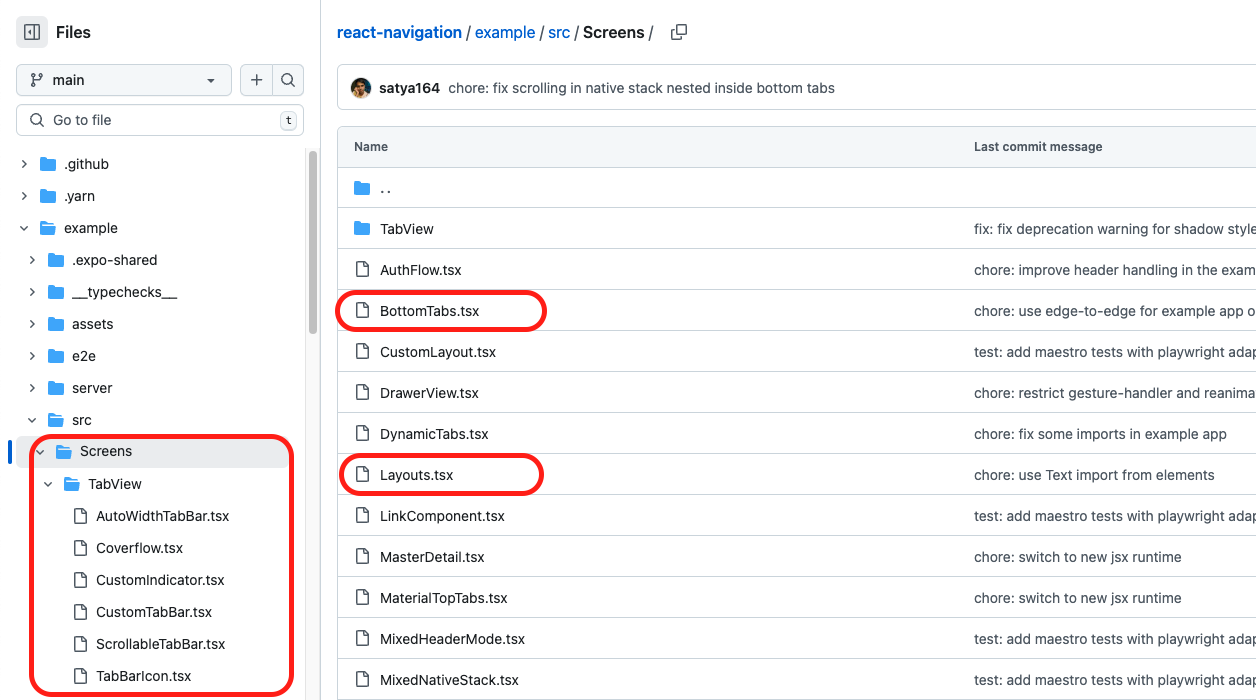Screen dimensions: 1256x700
Task: Expand the .expo-shared folder chevron
Action: point(32,260)
